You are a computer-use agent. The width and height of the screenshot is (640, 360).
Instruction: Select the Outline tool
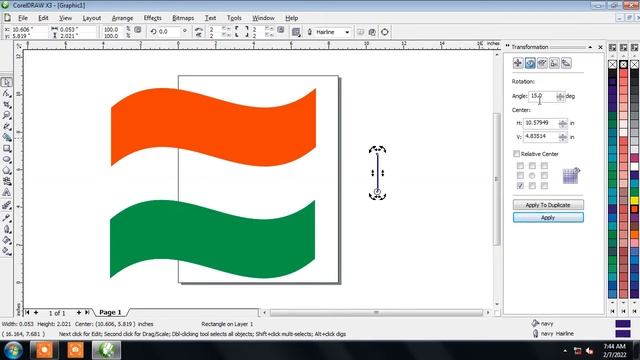click(x=7, y=229)
